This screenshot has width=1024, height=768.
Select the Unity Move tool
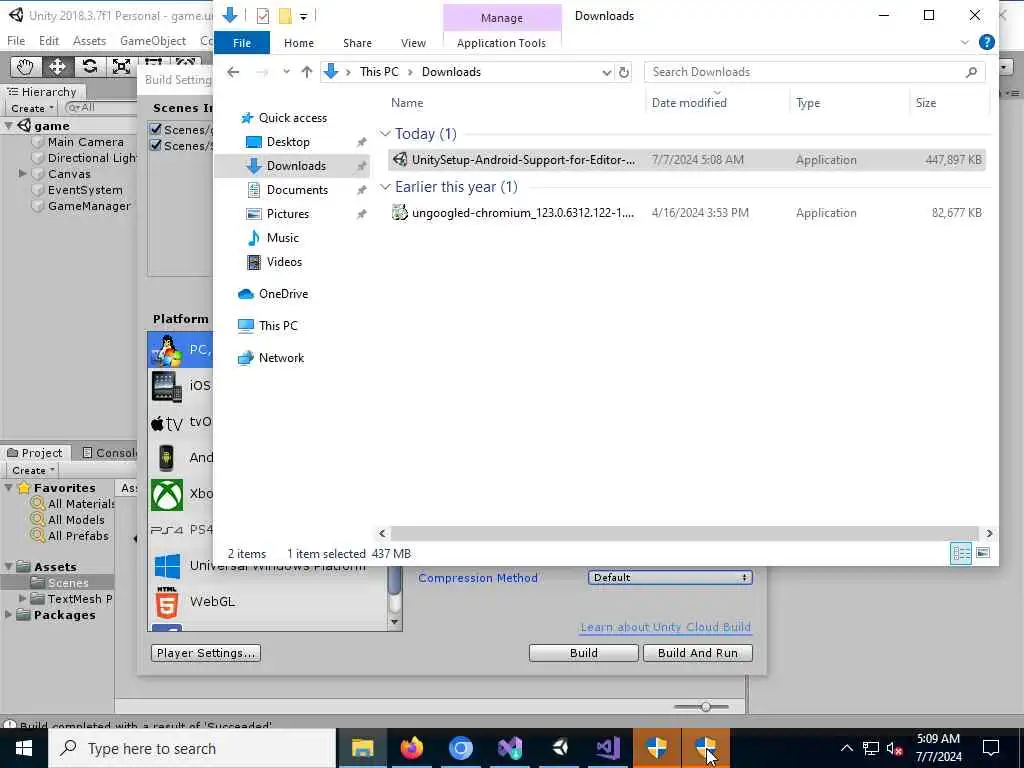[x=57, y=67]
